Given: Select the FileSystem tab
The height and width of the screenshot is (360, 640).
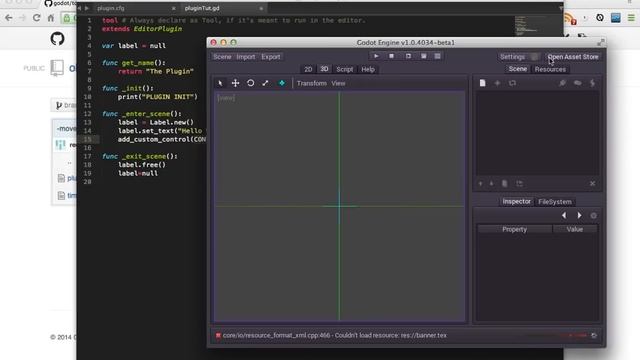Looking at the screenshot, I should 555,202.
